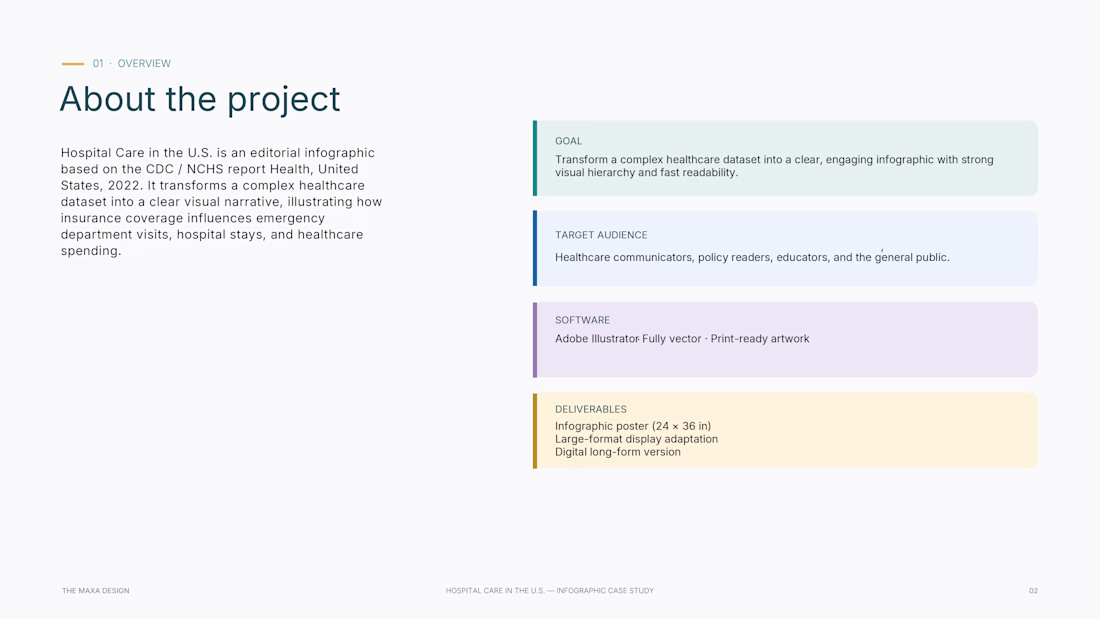The width and height of the screenshot is (1100, 619).
Task: Click 'Adobe Illustrator' text in Software card
Action: (597, 338)
